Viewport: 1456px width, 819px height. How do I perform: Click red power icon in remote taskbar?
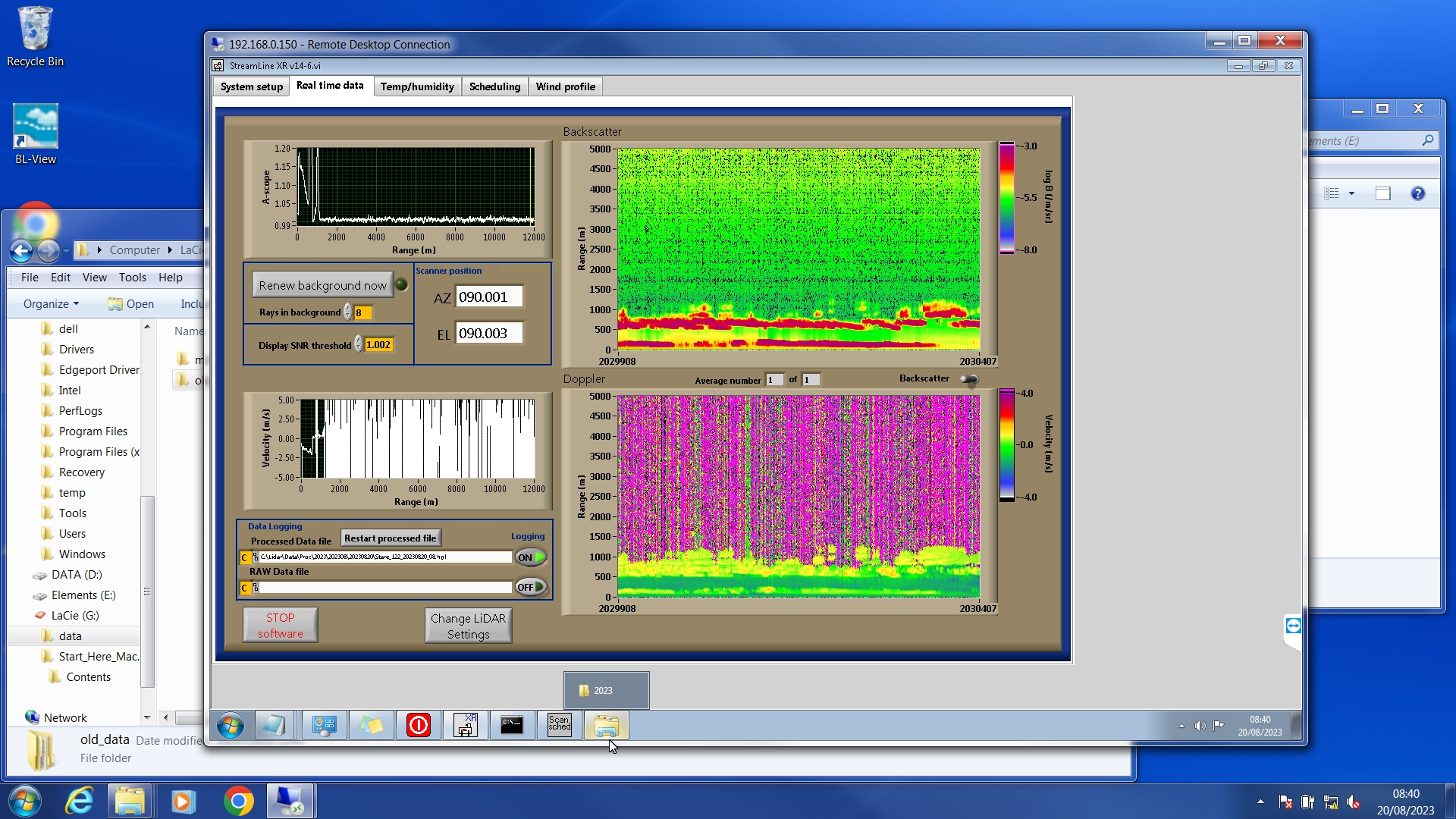(418, 726)
